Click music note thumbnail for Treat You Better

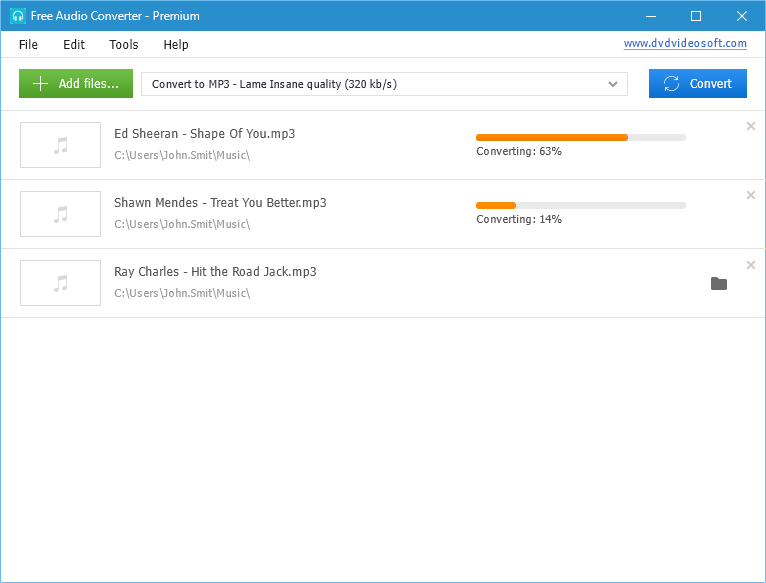[x=61, y=214]
